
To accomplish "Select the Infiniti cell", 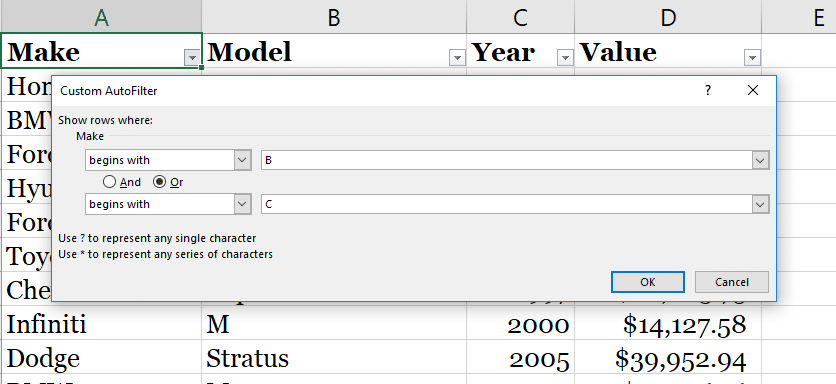I will [101, 323].
